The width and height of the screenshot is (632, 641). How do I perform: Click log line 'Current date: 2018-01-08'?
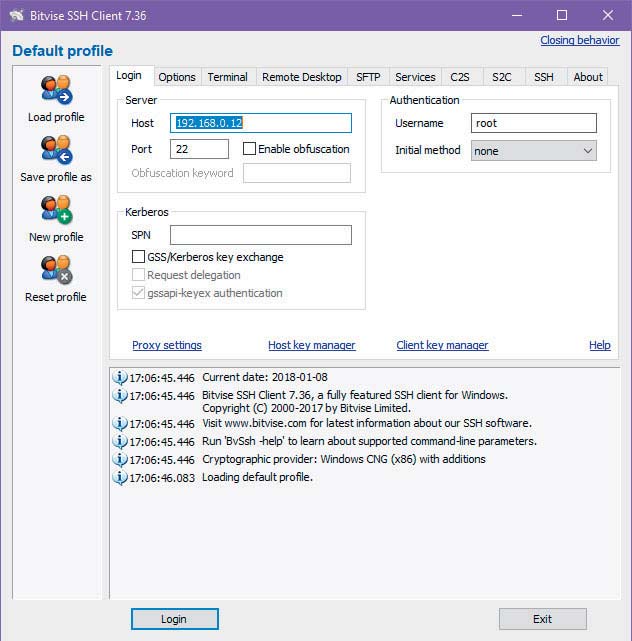[265, 377]
